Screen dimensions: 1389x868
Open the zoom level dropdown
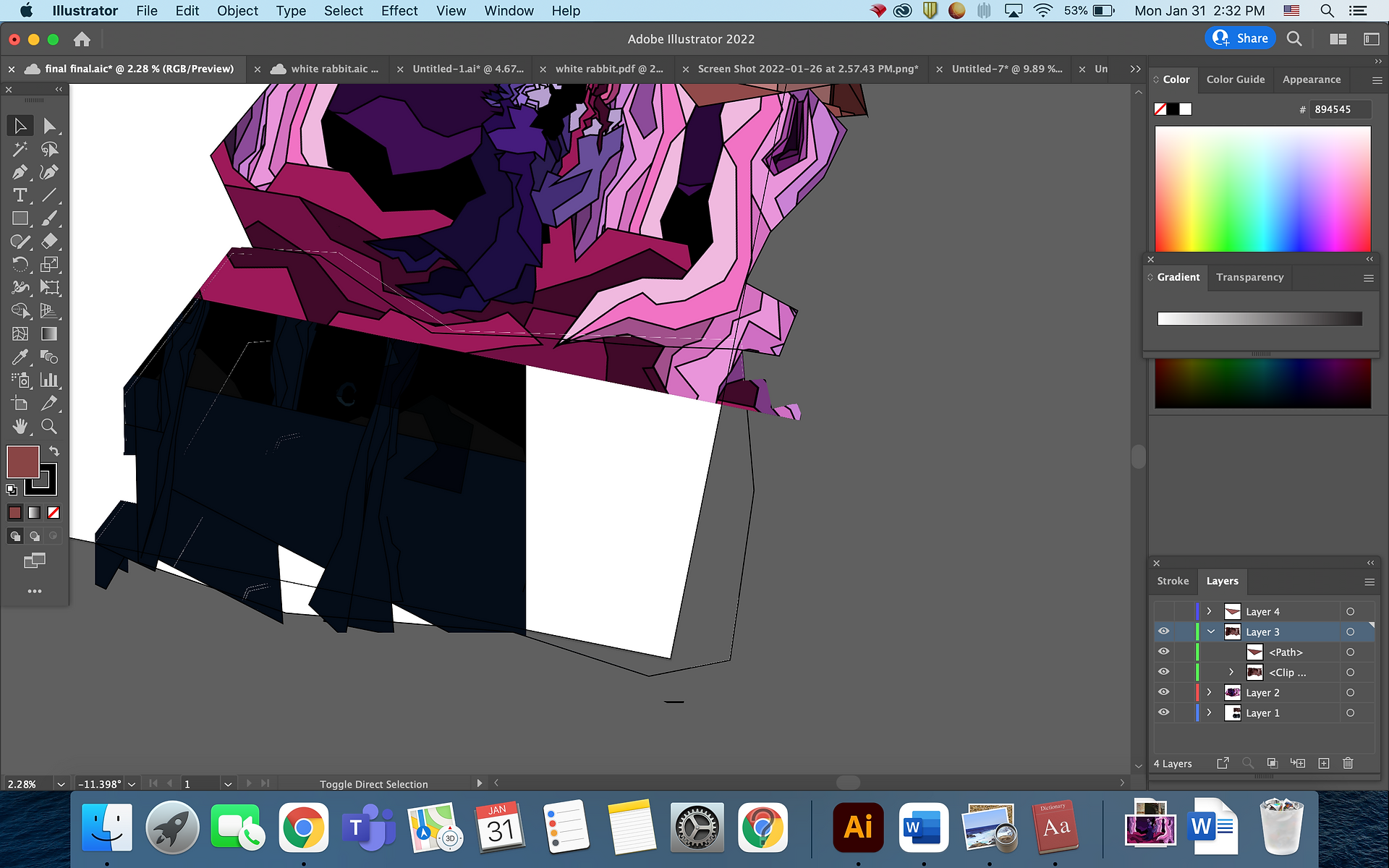coord(61,783)
